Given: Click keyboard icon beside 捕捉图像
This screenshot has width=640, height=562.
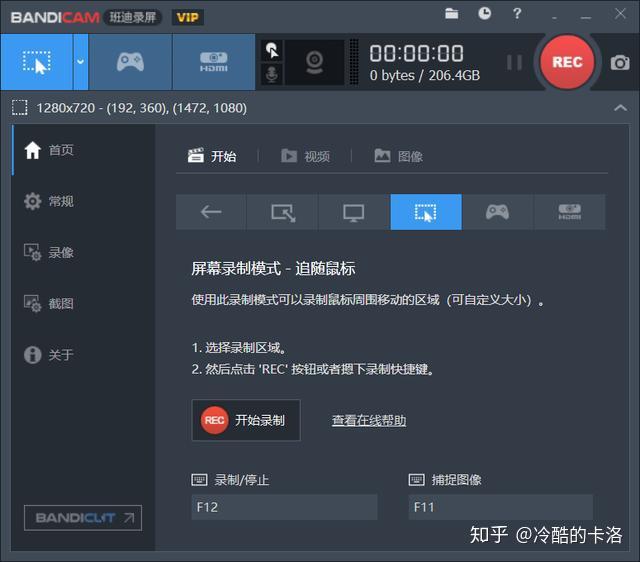Looking at the screenshot, I should 416,480.
